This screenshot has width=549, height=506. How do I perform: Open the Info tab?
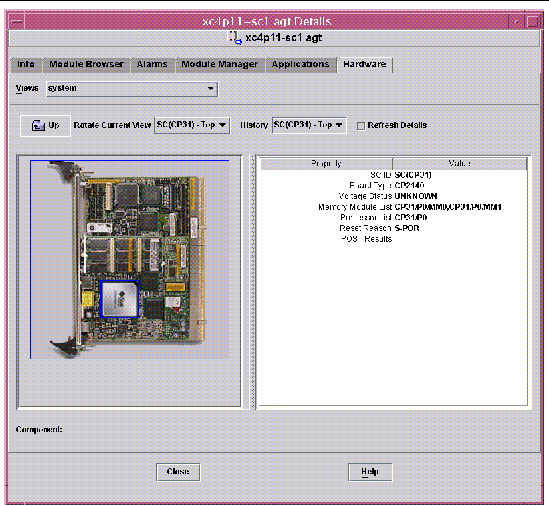click(x=26, y=64)
